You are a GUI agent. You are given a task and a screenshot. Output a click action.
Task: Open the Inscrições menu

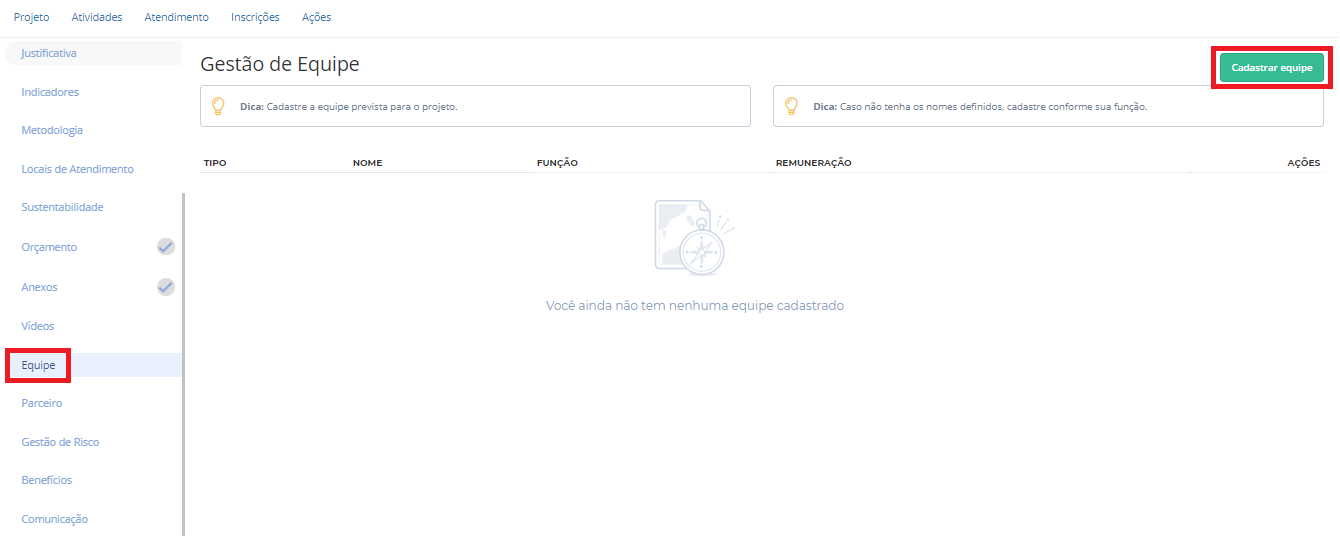255,17
